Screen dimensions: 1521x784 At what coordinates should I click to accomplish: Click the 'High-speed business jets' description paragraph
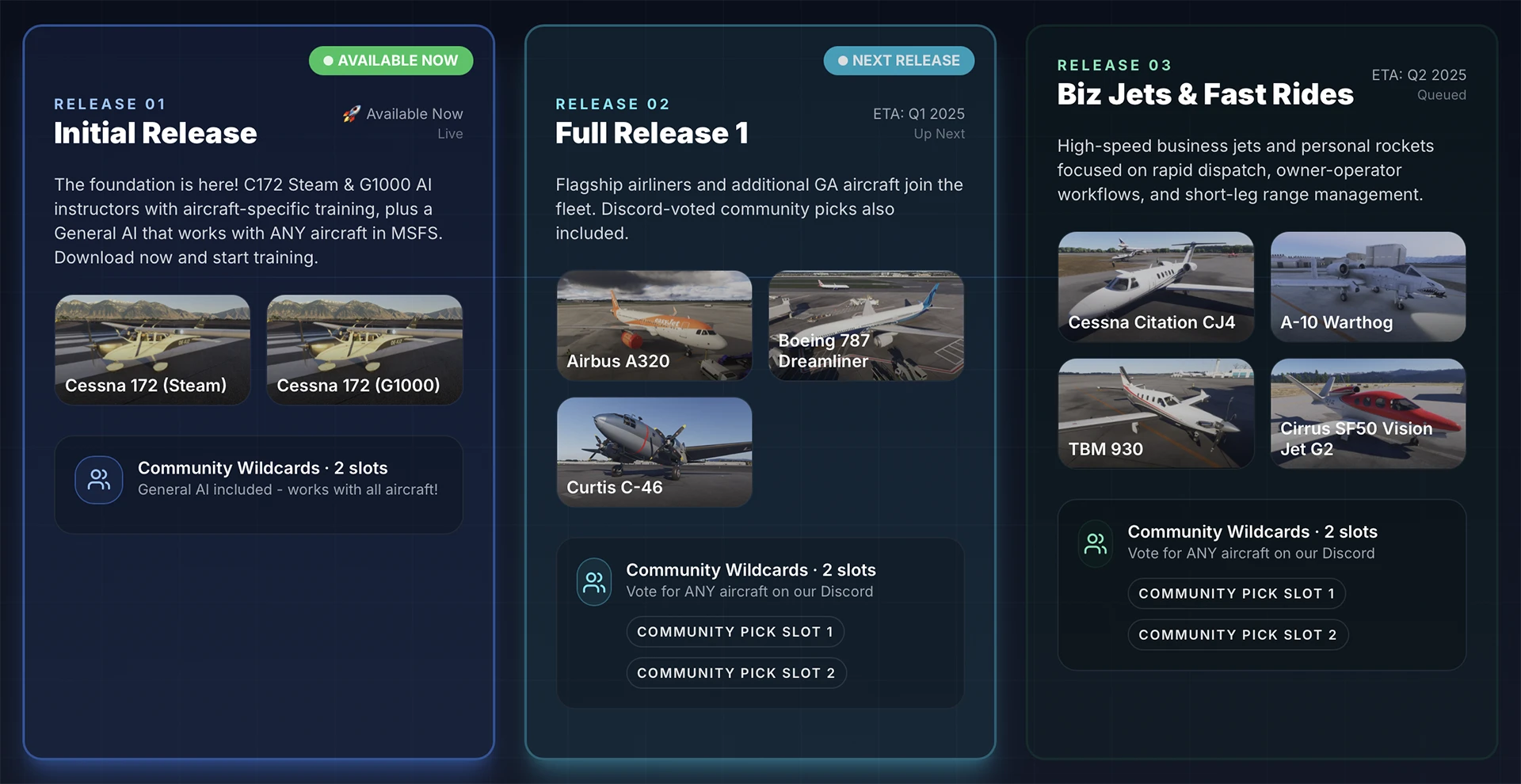(x=1245, y=170)
